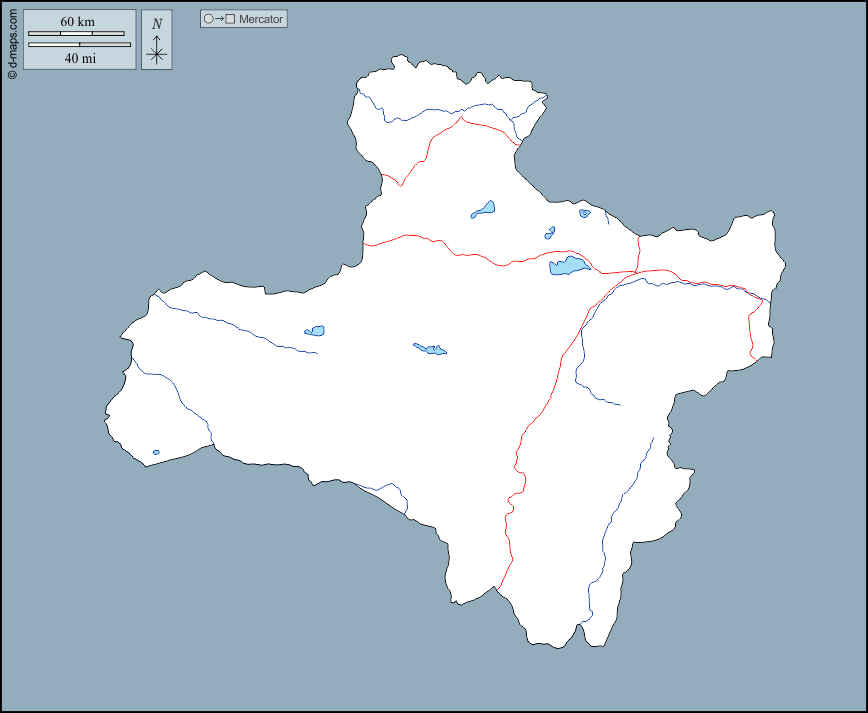Click the square symbol beside the Mercator label
This screenshot has height=713, width=868.
tap(231, 19)
